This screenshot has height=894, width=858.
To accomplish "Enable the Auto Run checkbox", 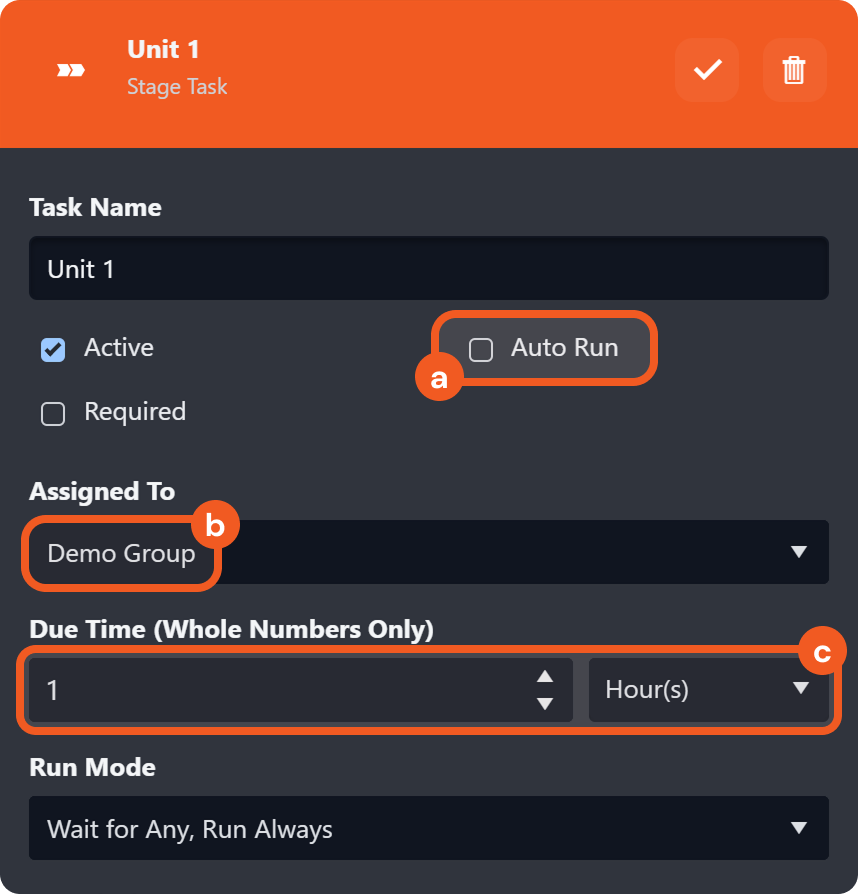I will point(481,350).
